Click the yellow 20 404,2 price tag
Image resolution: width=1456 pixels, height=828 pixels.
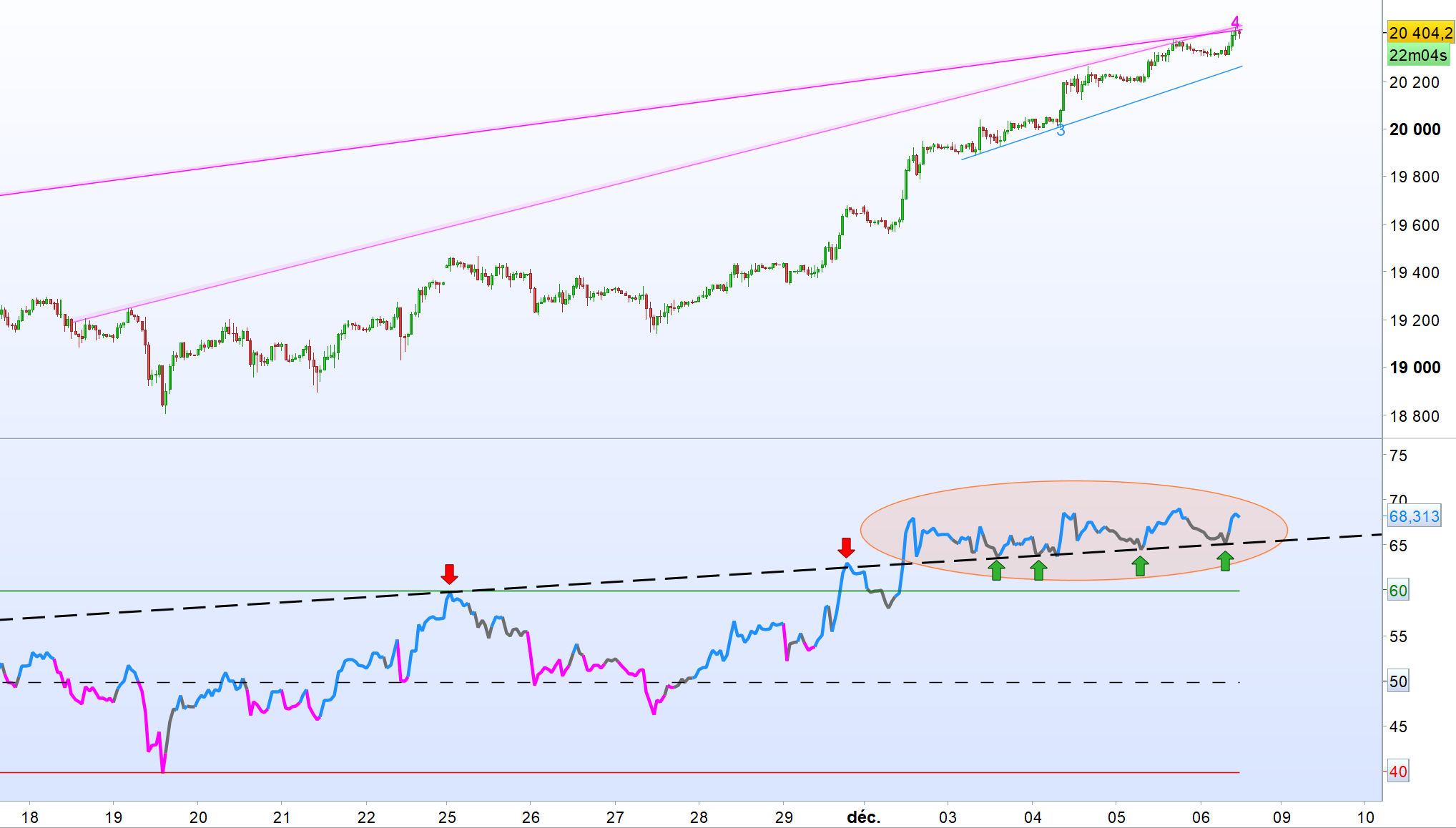1420,33
